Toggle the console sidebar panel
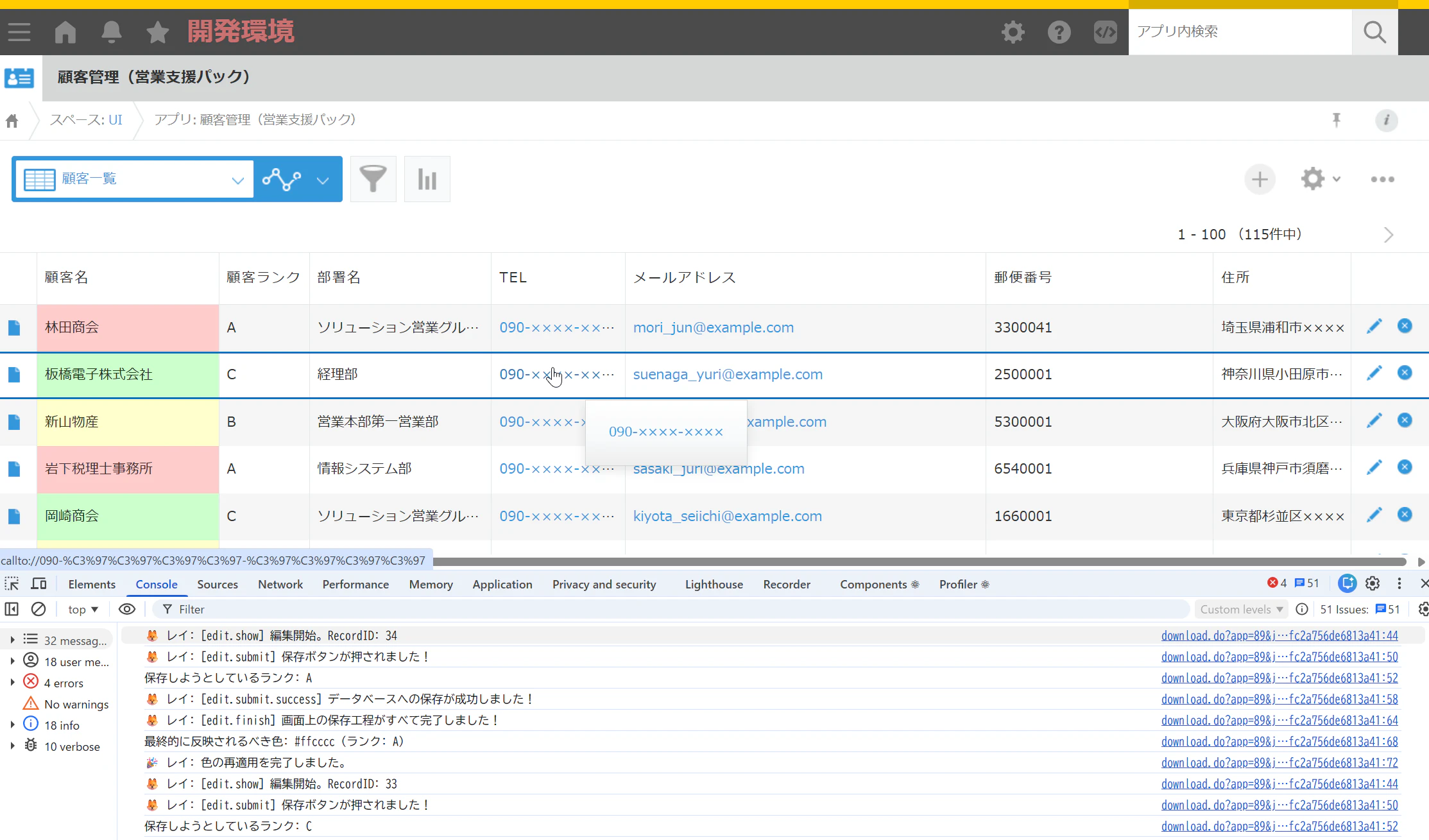 click(x=12, y=609)
